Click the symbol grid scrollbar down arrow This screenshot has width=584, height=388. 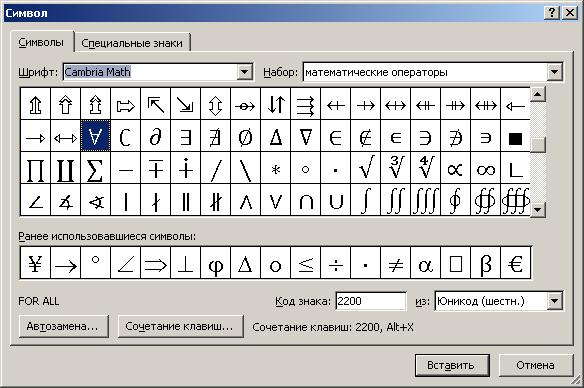point(537,210)
